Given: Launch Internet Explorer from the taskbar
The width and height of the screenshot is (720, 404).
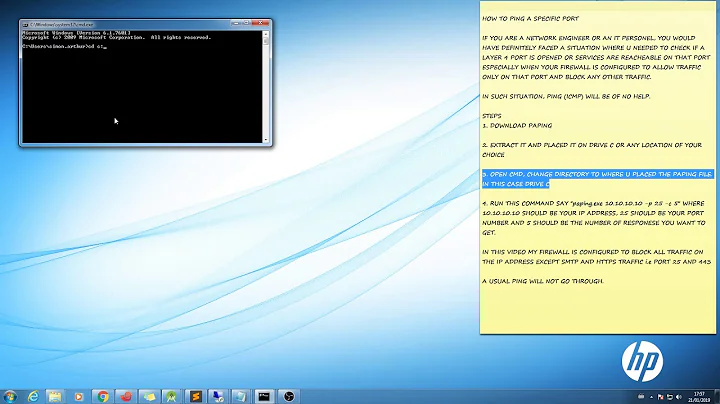Looking at the screenshot, I should [x=33, y=396].
